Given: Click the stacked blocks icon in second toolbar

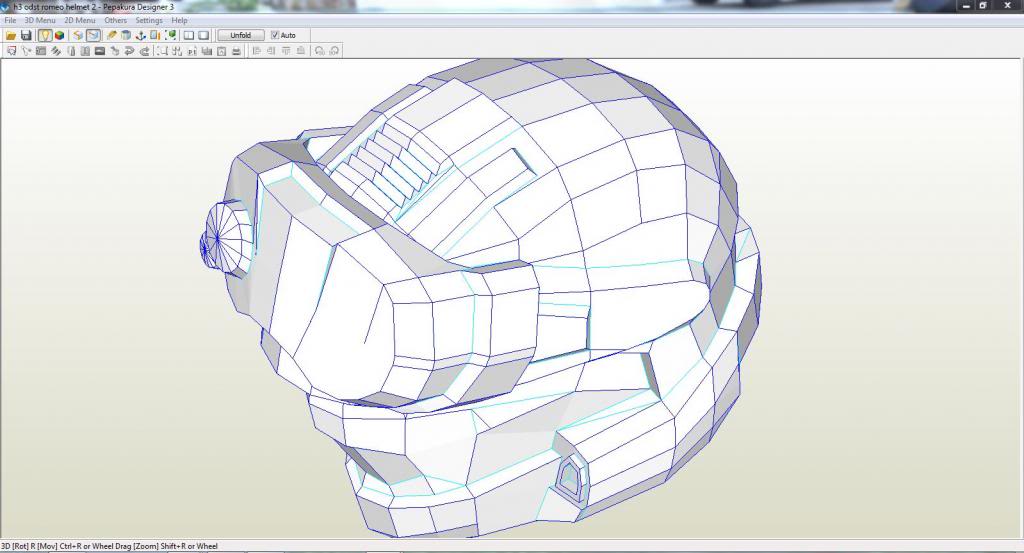Looking at the screenshot, I should (x=206, y=51).
